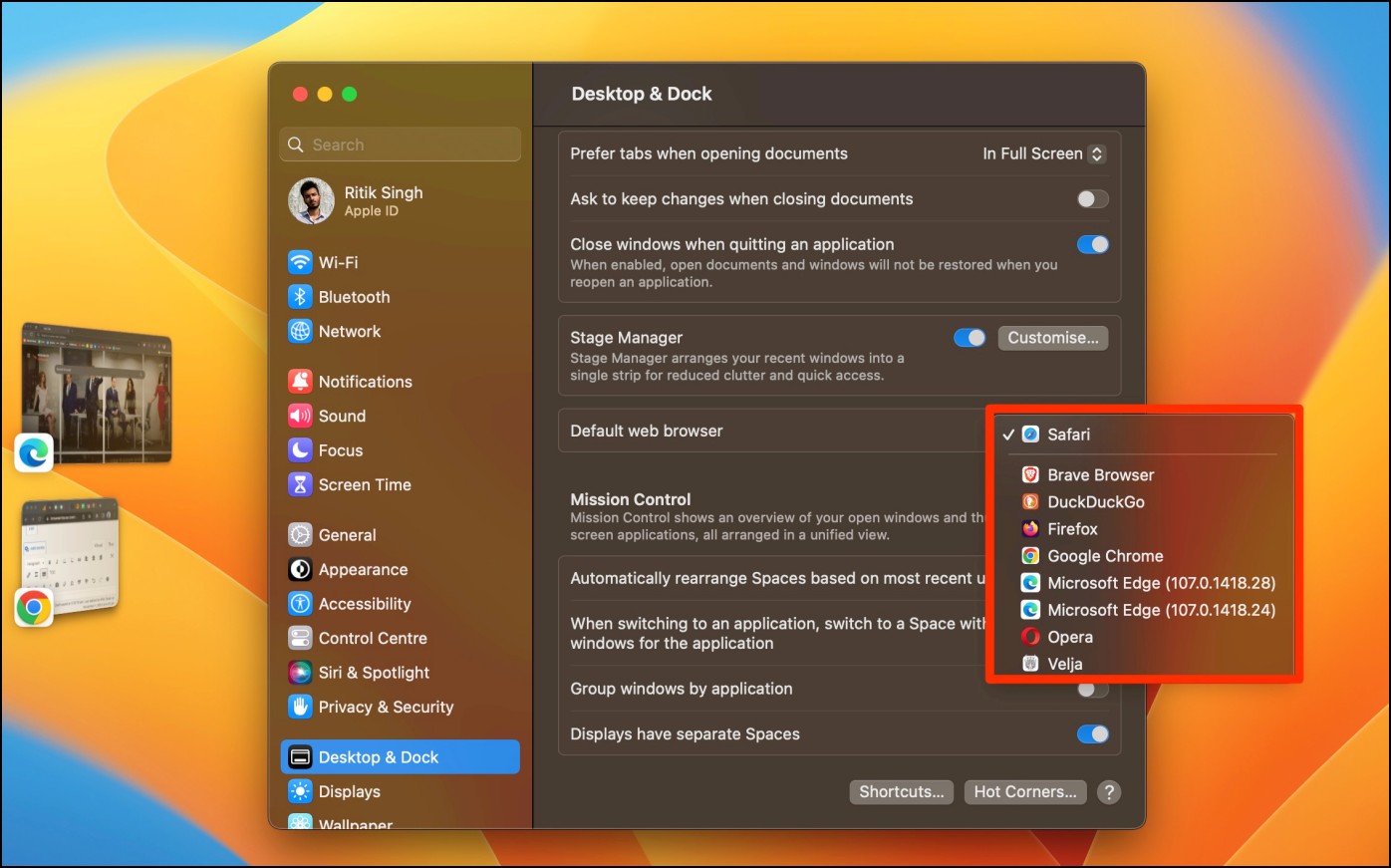The image size is (1391, 868).
Task: Open the Sound speaker icon
Action: coord(300,416)
